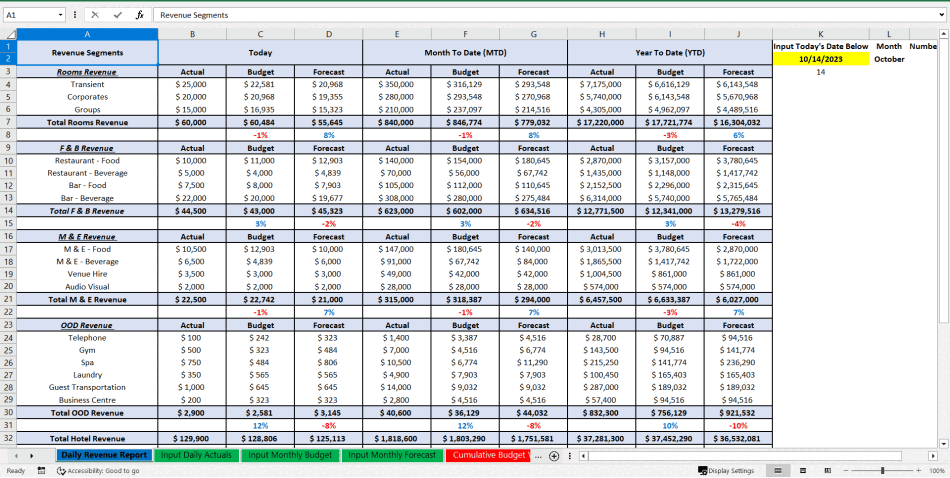The image size is (950, 478).
Task: Select column A header
Action: tap(87, 34)
